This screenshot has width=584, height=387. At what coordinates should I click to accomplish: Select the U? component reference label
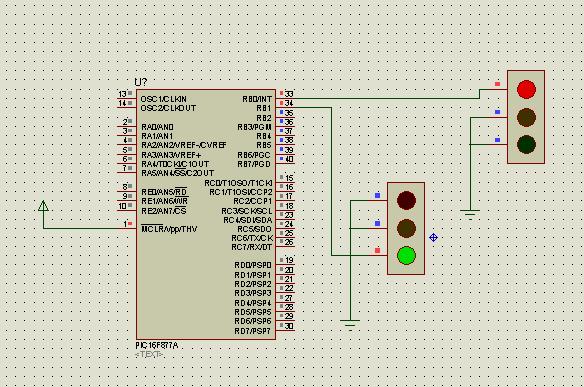pyautogui.click(x=141, y=82)
